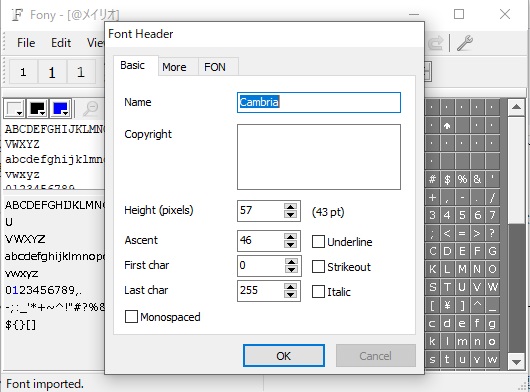
Task: Click the Name text field
Action: 319,102
